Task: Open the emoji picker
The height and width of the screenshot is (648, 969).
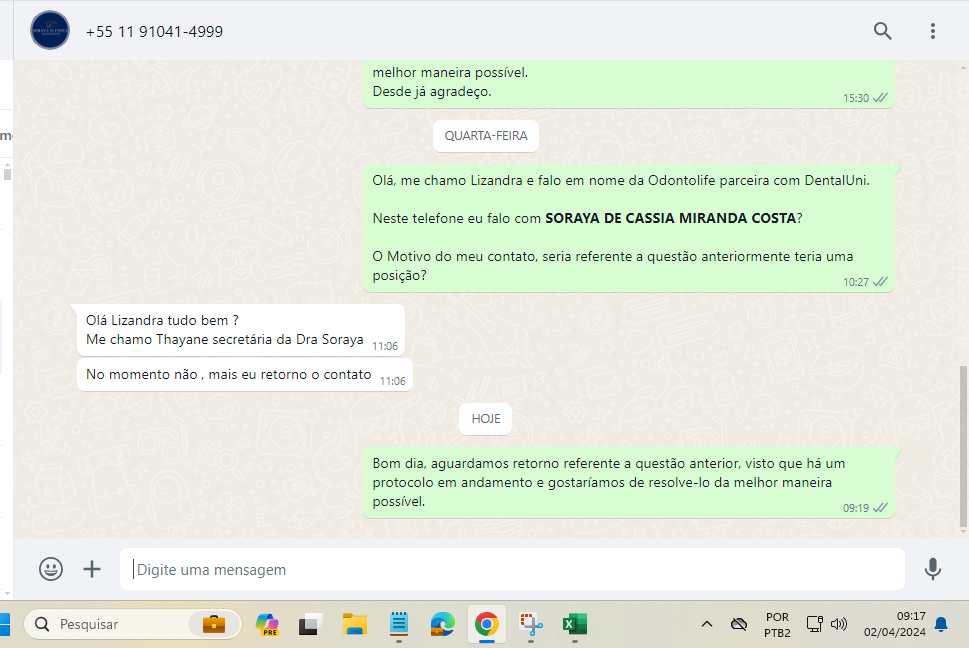Action: [51, 569]
